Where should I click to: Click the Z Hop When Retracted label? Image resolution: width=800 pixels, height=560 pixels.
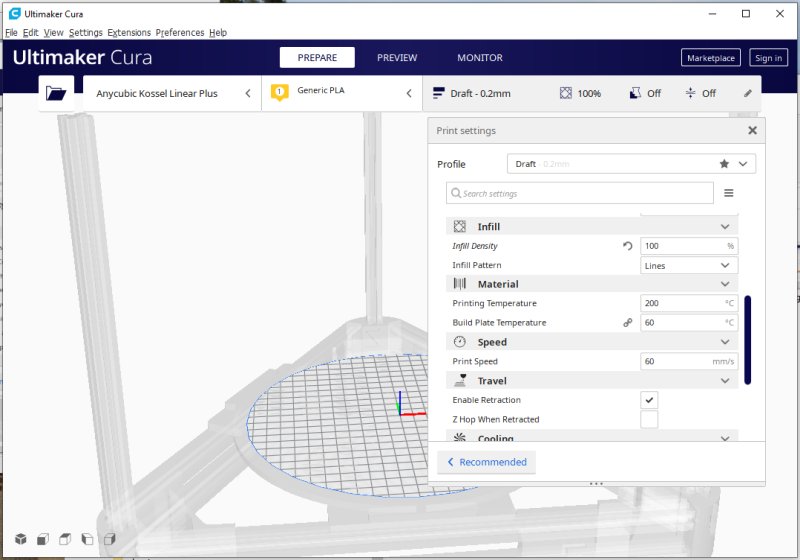(496, 419)
